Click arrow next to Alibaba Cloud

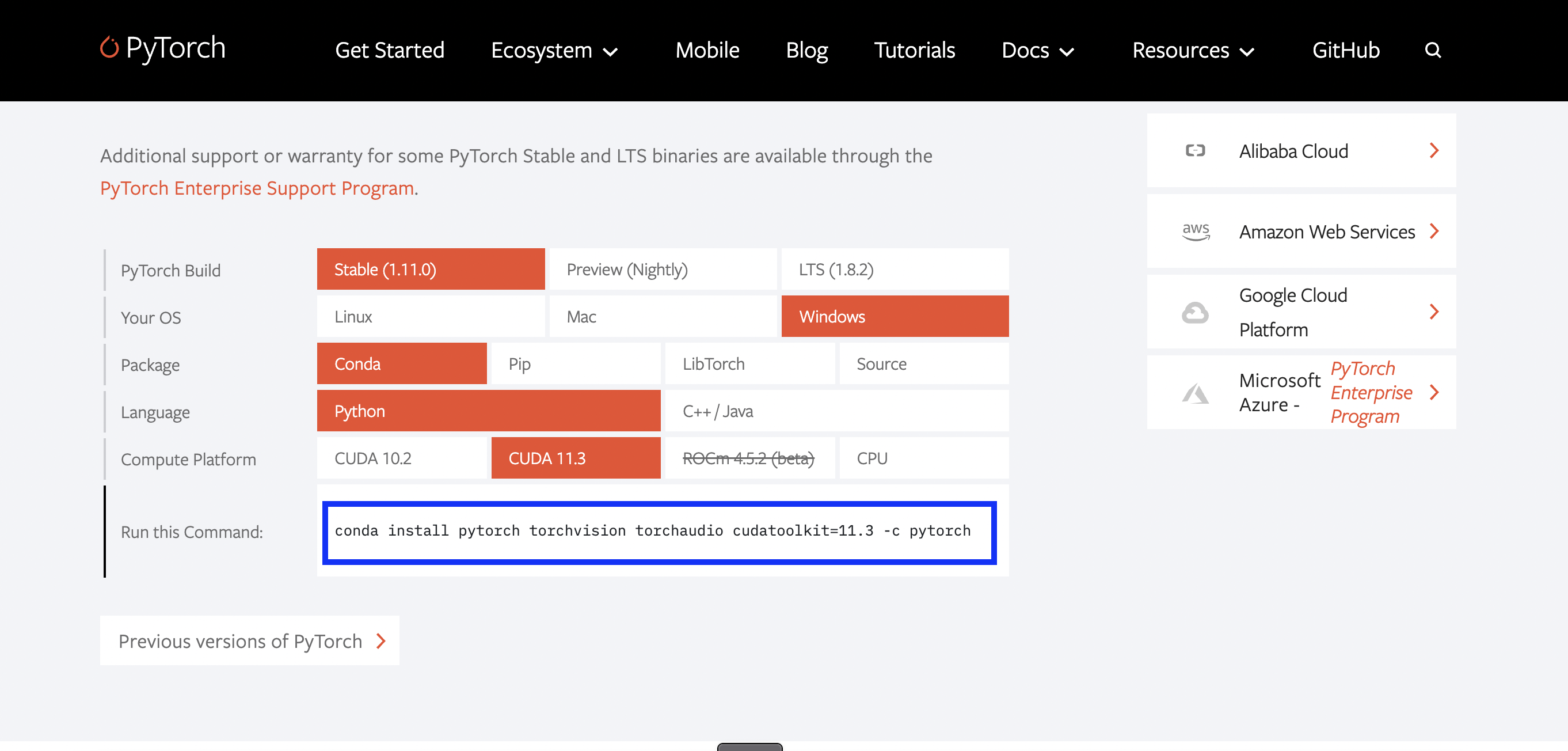click(x=1434, y=150)
